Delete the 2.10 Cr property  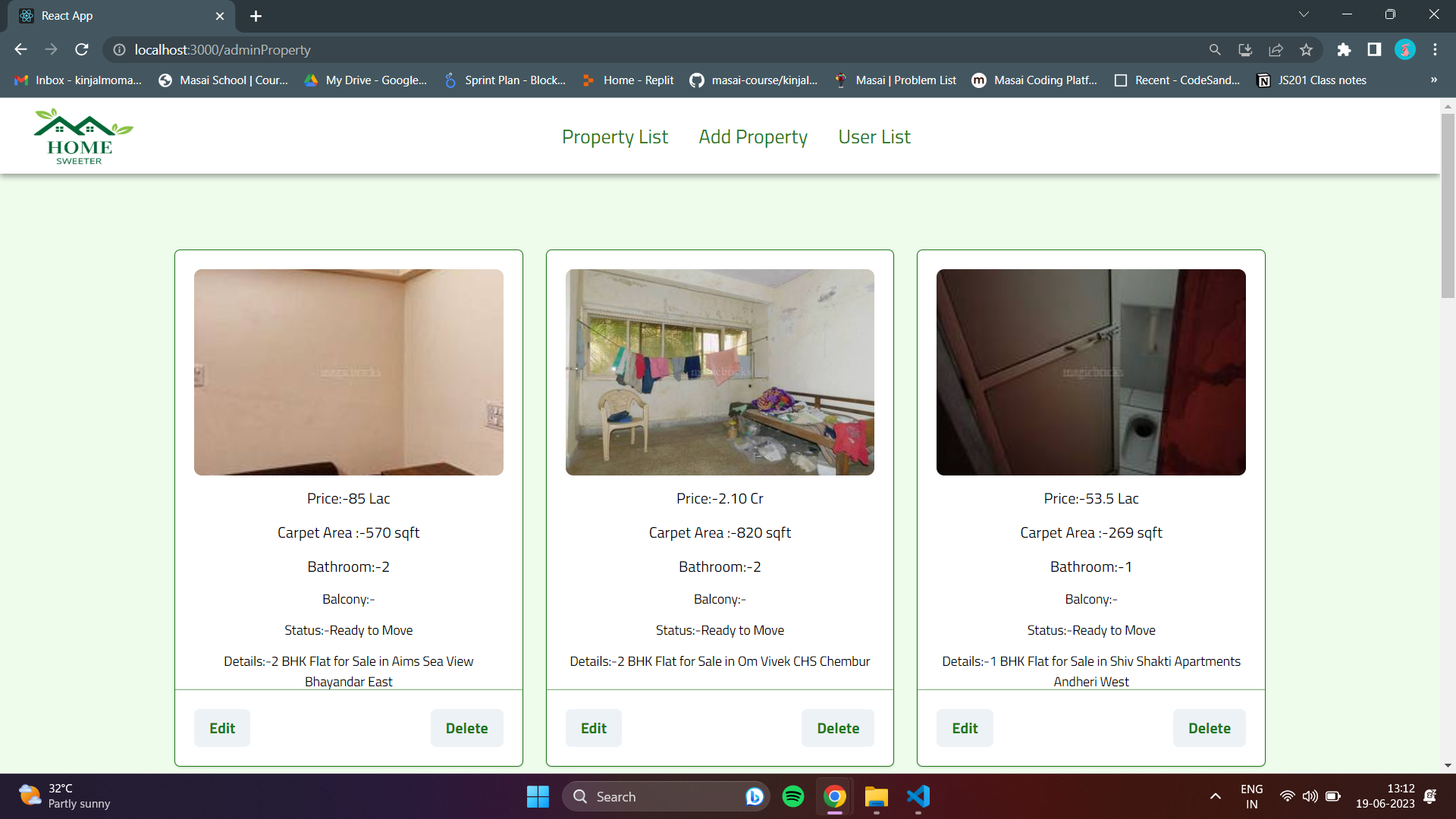point(837,728)
